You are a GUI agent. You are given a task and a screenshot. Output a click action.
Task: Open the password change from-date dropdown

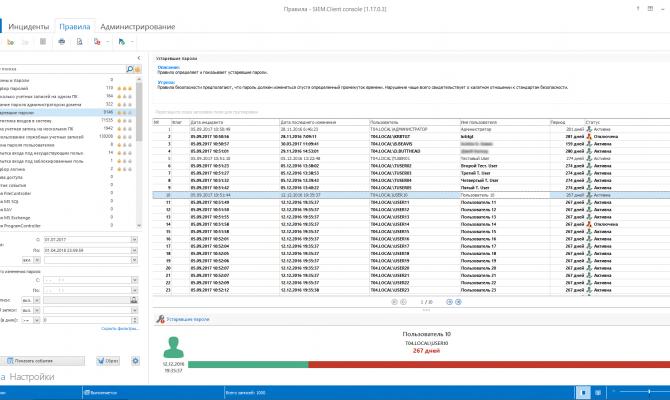[134, 280]
